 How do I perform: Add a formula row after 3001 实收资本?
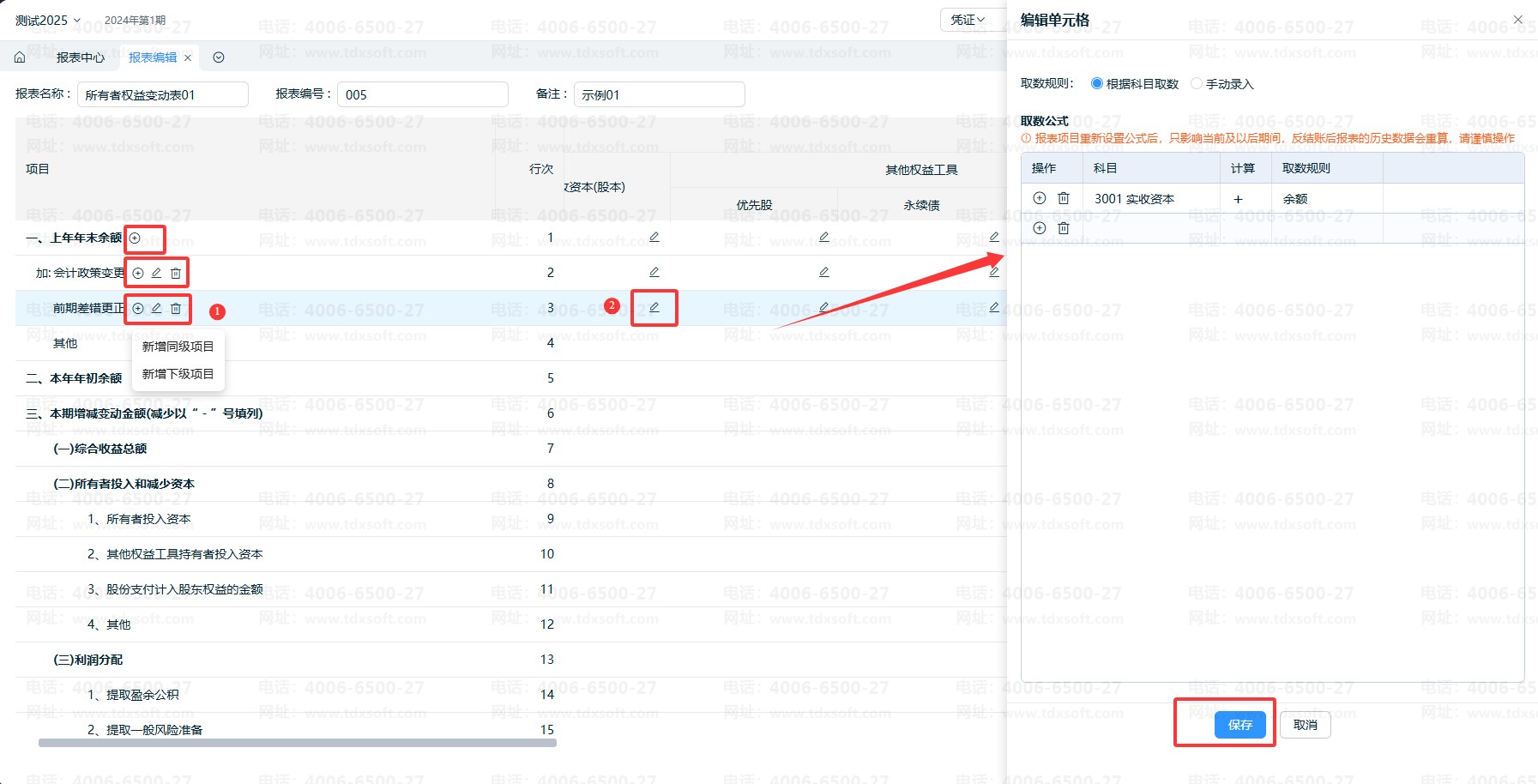1040,198
